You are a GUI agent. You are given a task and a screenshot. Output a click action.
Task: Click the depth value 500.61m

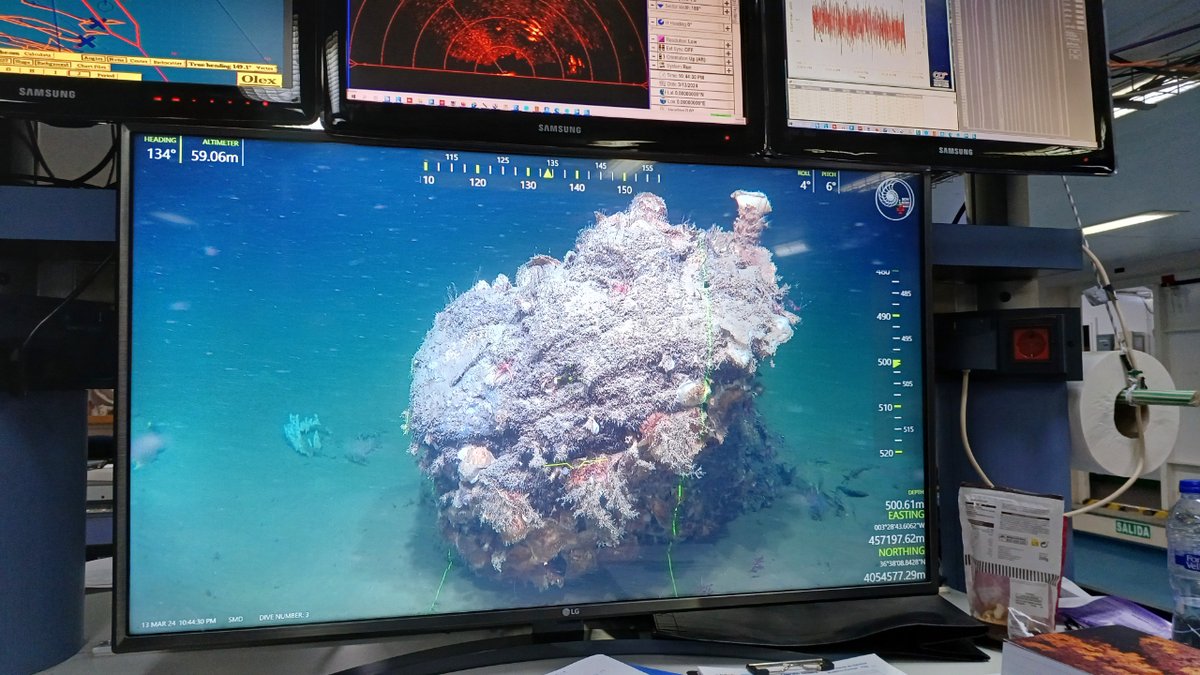[x=904, y=505]
